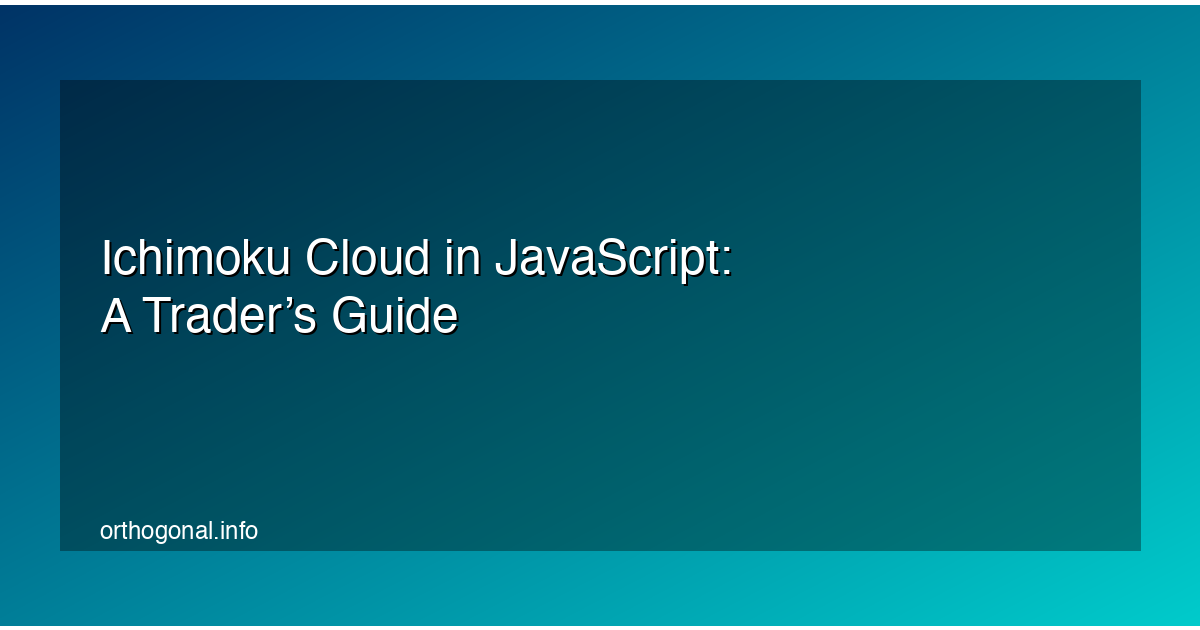This screenshot has height=630, width=1200.
Task: Click the right margin beside the banner card
Action: coord(1172,315)
